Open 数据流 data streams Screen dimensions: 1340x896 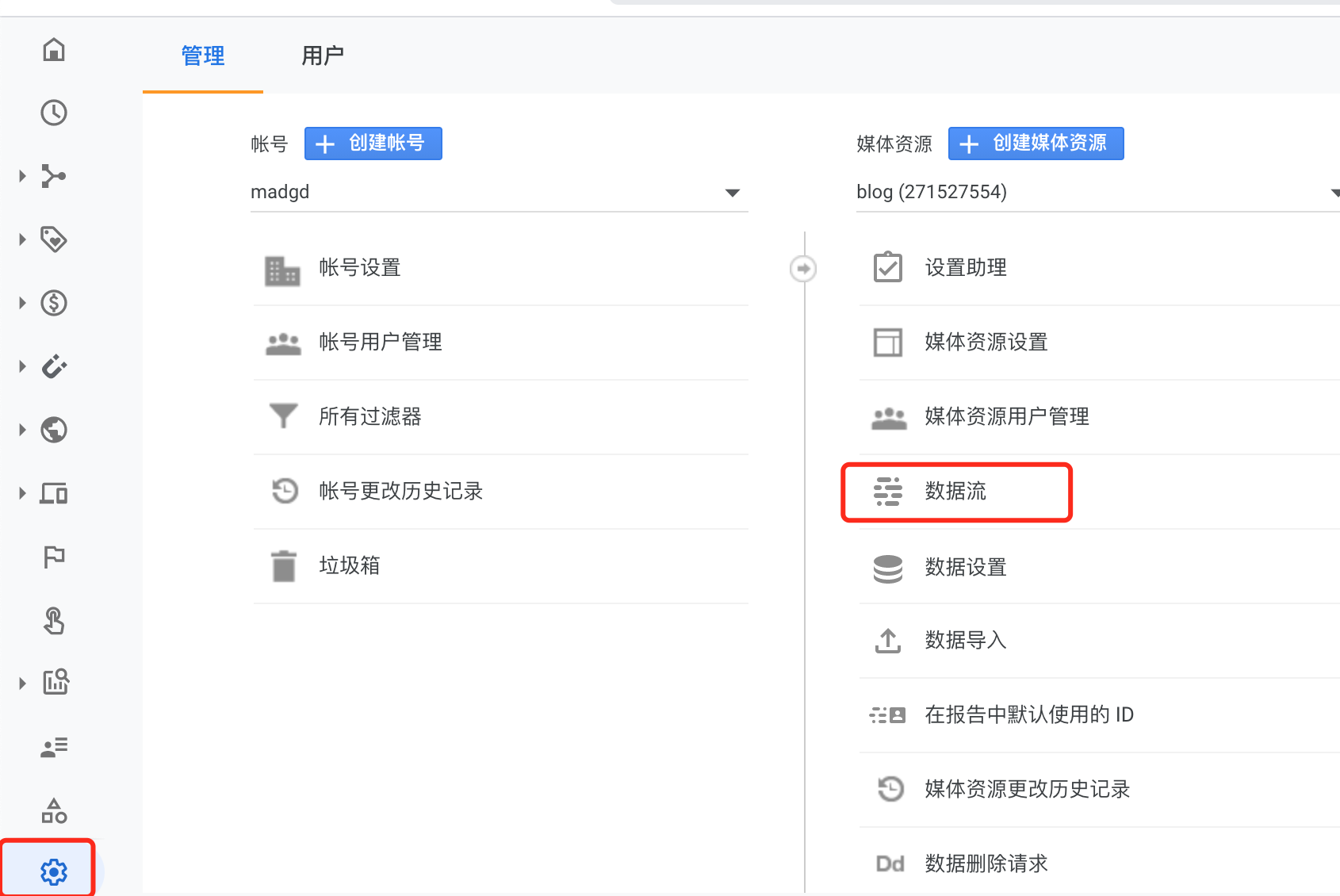click(x=955, y=492)
